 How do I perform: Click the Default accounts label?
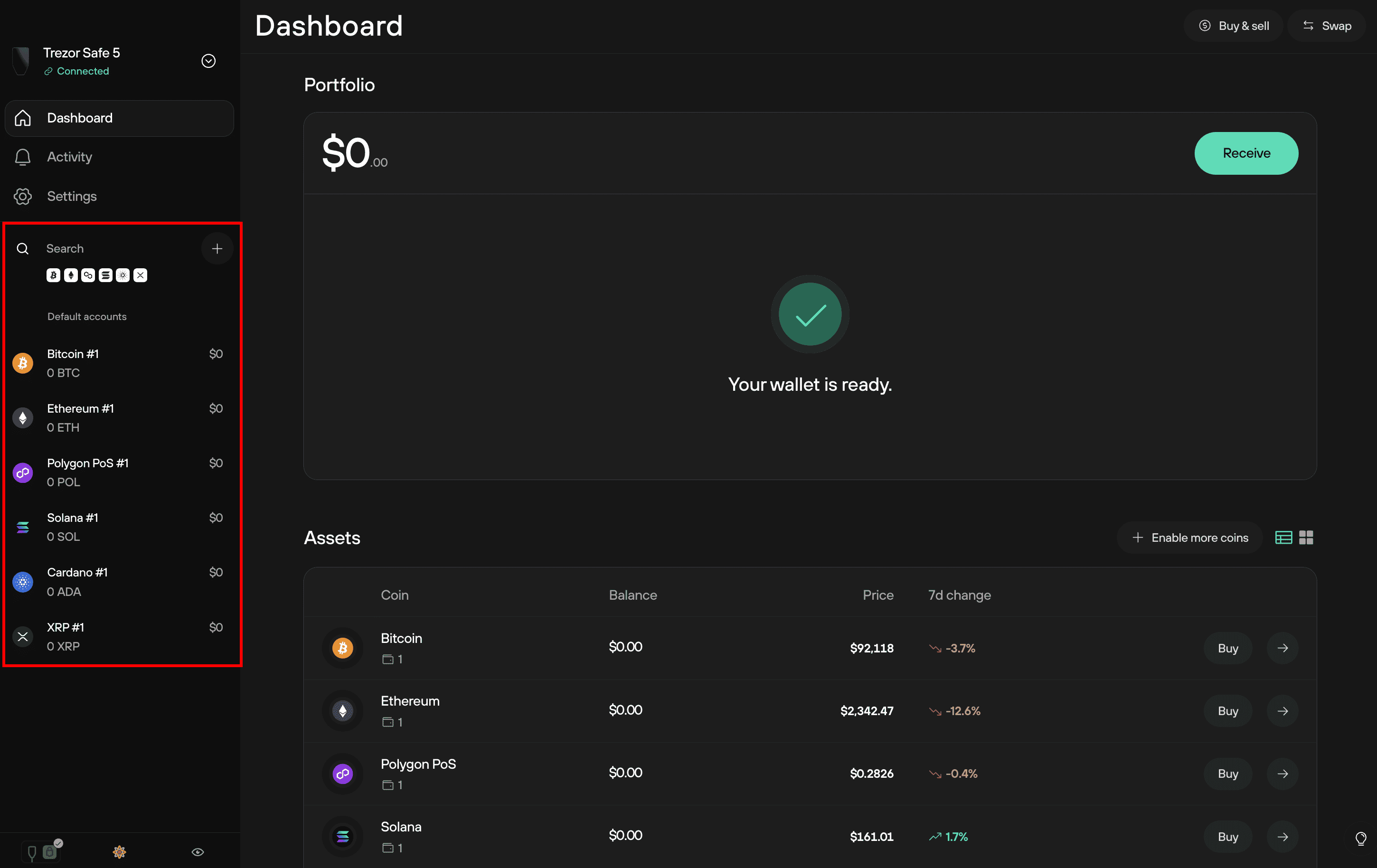(x=87, y=317)
